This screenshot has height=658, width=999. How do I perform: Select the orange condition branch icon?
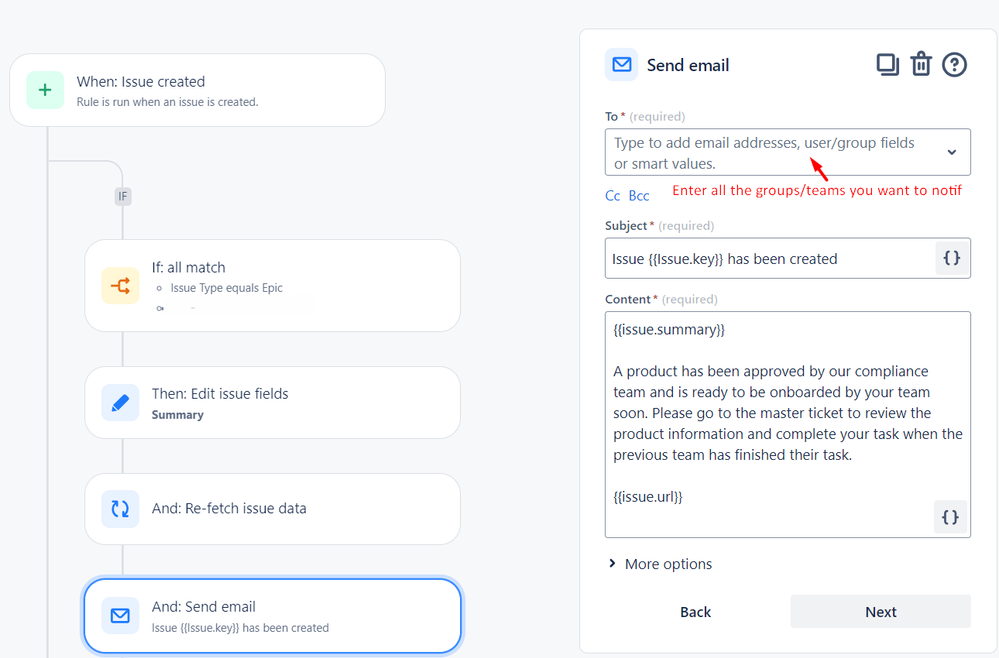click(120, 286)
